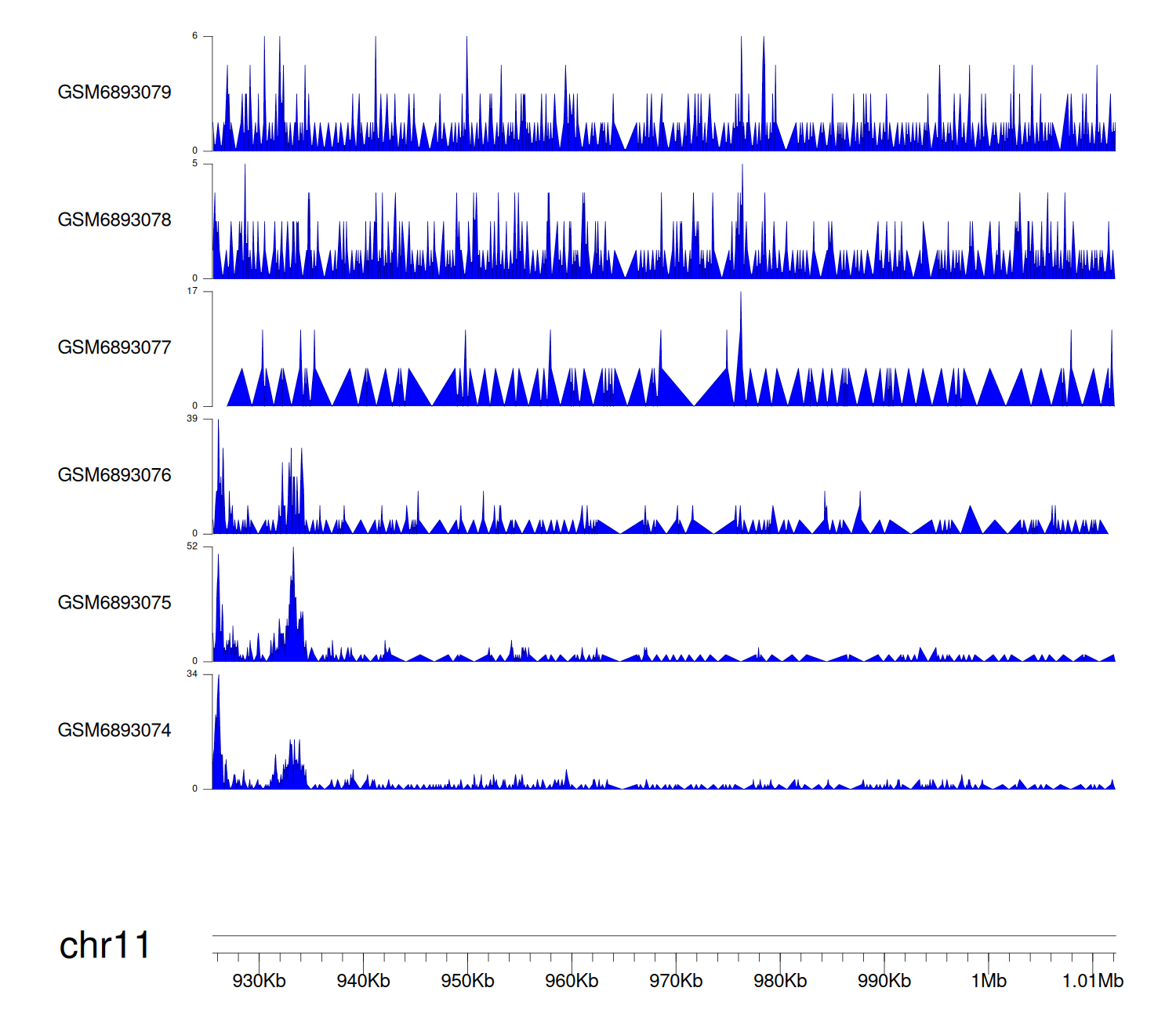
Task: Click the y-axis maximum value 39
Action: click(x=192, y=419)
